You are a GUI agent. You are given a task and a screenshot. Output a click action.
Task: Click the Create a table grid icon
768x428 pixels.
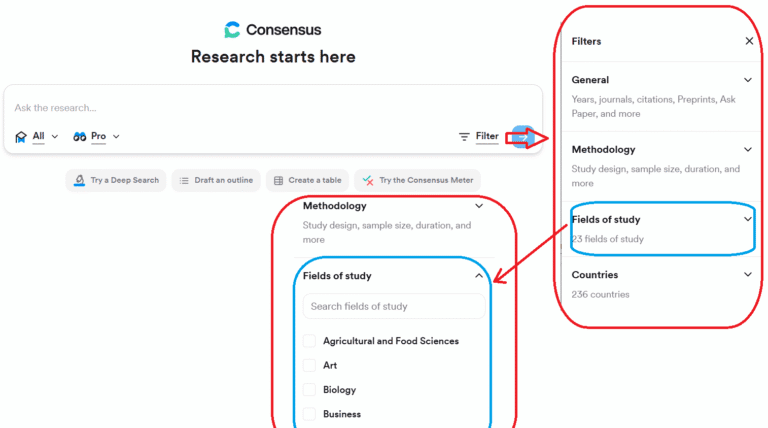click(x=278, y=181)
